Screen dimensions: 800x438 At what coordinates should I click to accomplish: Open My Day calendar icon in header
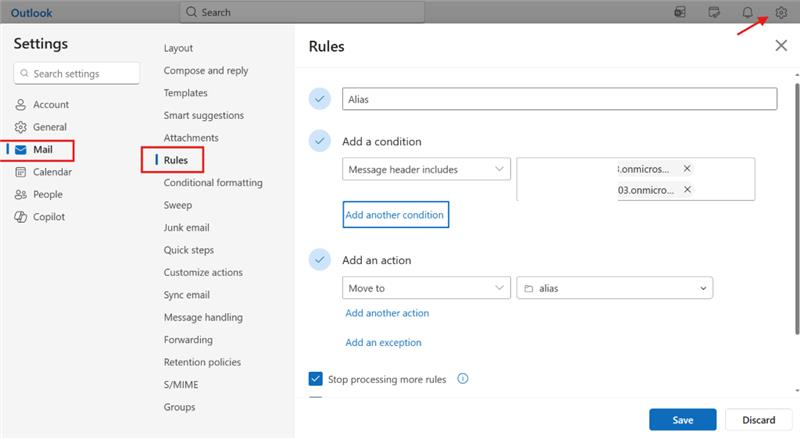[714, 12]
